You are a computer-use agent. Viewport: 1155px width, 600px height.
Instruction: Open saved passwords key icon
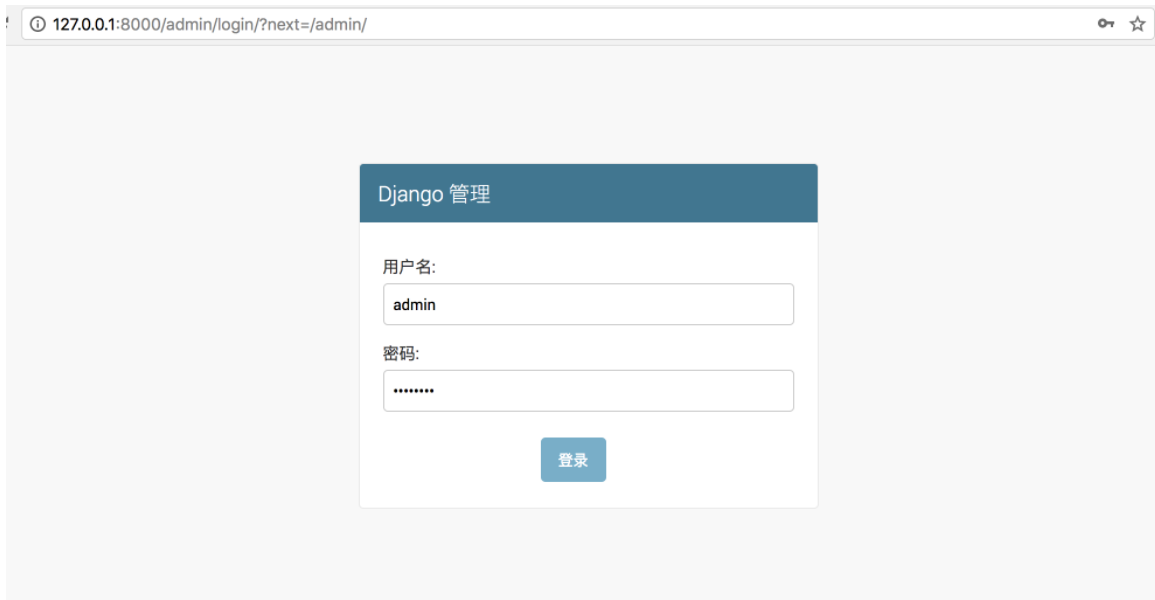point(1106,24)
